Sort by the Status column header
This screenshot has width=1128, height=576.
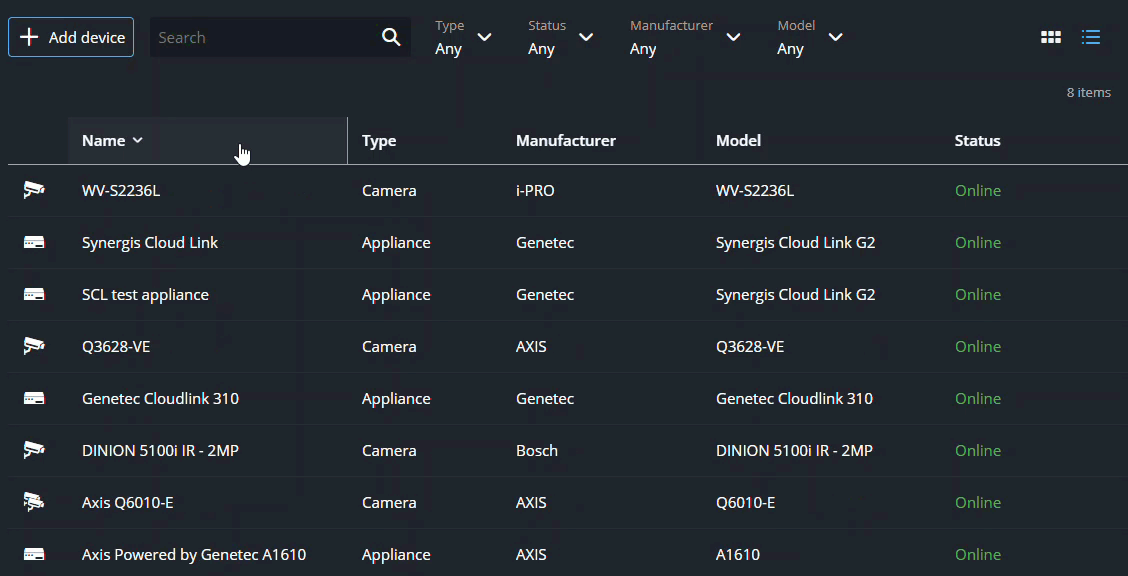977,141
